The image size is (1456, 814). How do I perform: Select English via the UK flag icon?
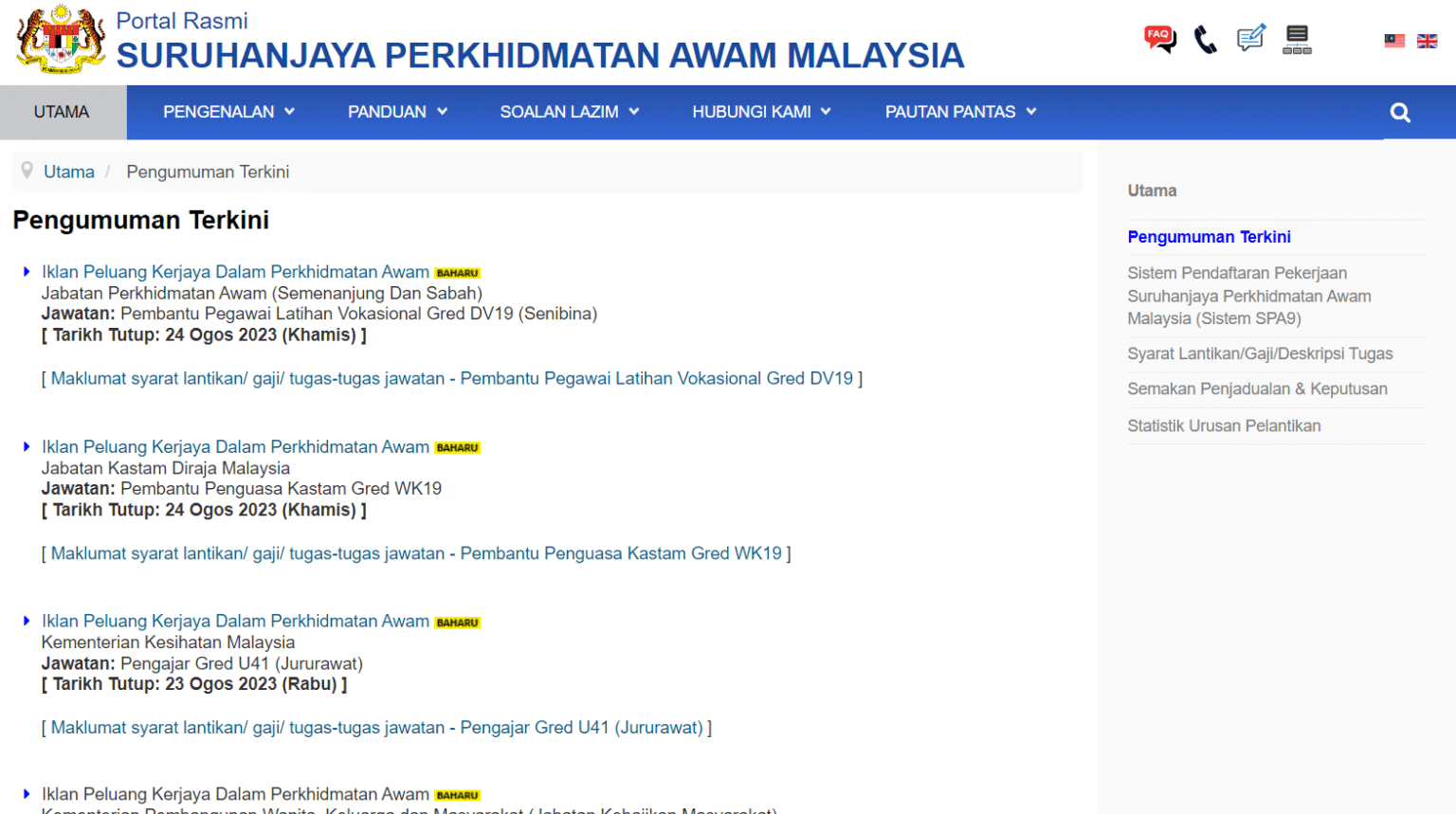1427,41
